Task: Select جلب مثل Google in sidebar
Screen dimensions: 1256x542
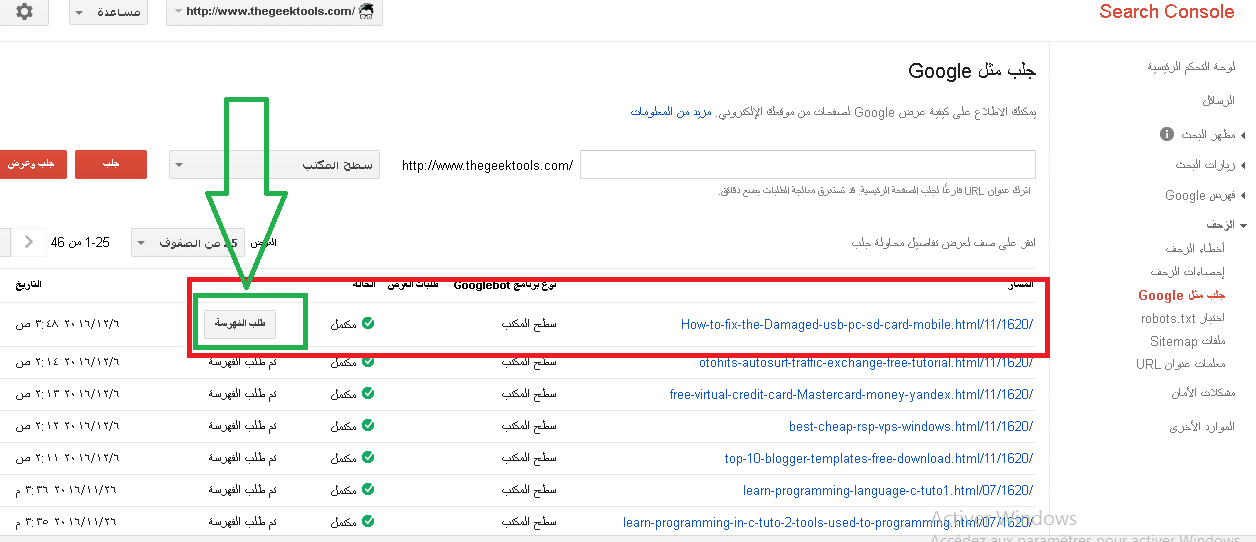Action: pos(1182,295)
